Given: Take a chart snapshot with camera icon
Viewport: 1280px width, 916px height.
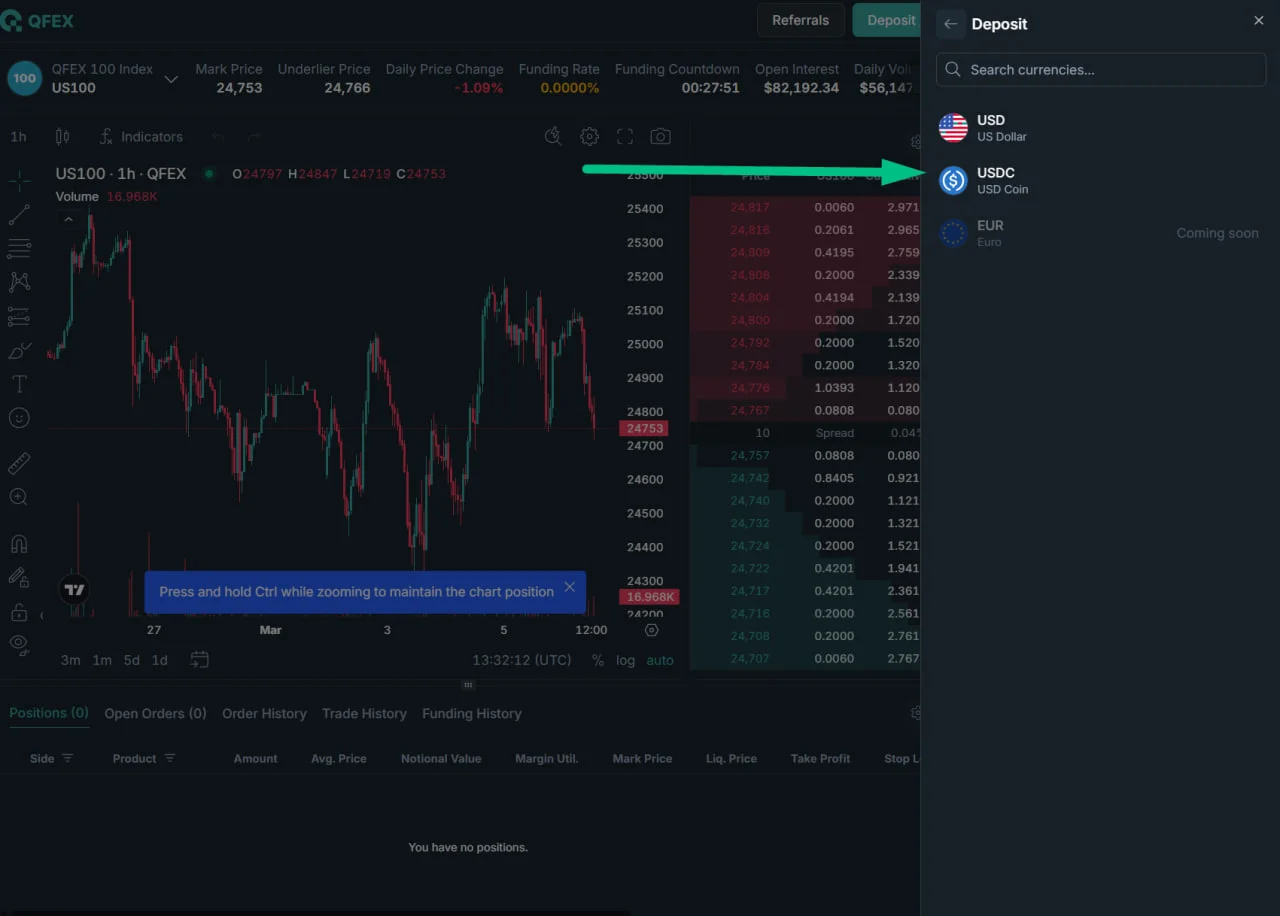Looking at the screenshot, I should [660, 137].
